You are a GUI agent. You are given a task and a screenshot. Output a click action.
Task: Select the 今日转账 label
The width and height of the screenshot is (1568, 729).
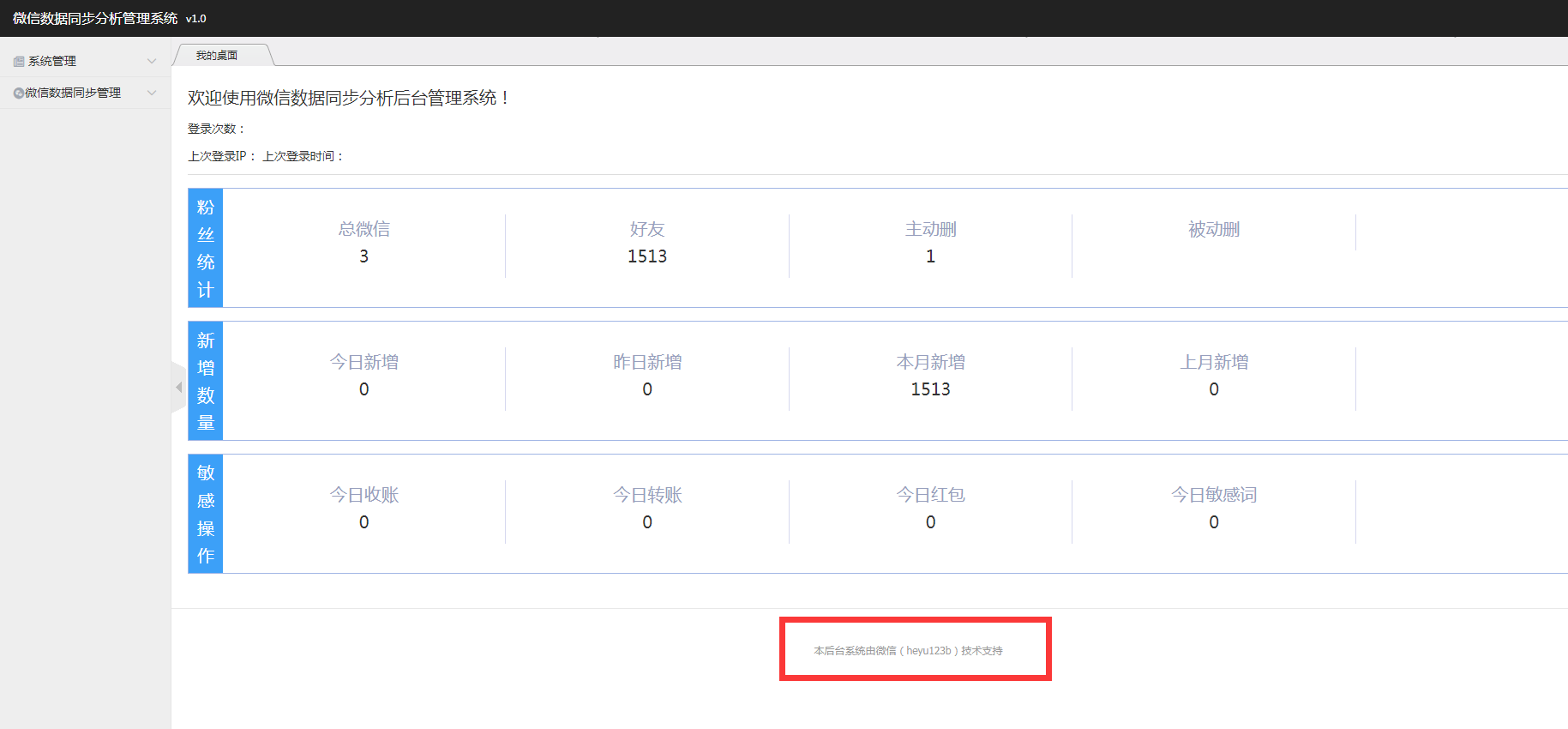pos(647,495)
